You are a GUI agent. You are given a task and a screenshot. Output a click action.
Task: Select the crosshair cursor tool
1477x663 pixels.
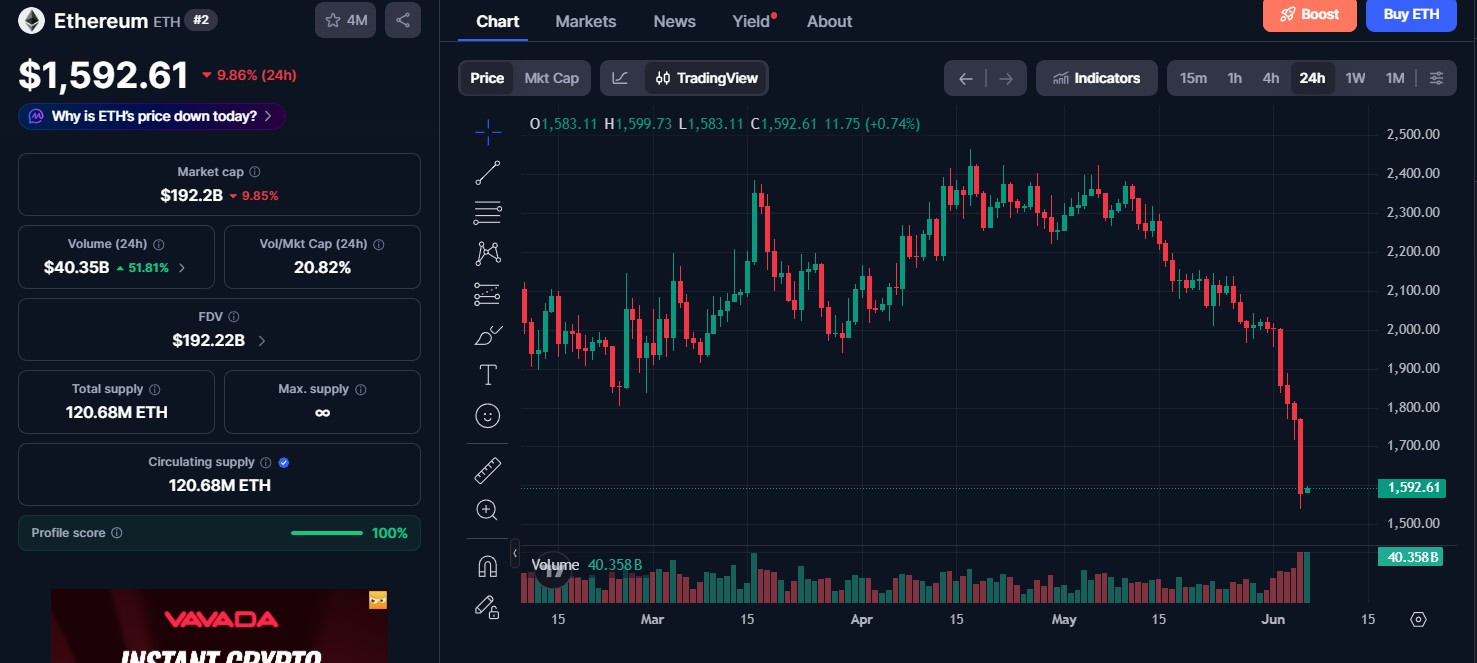point(488,131)
